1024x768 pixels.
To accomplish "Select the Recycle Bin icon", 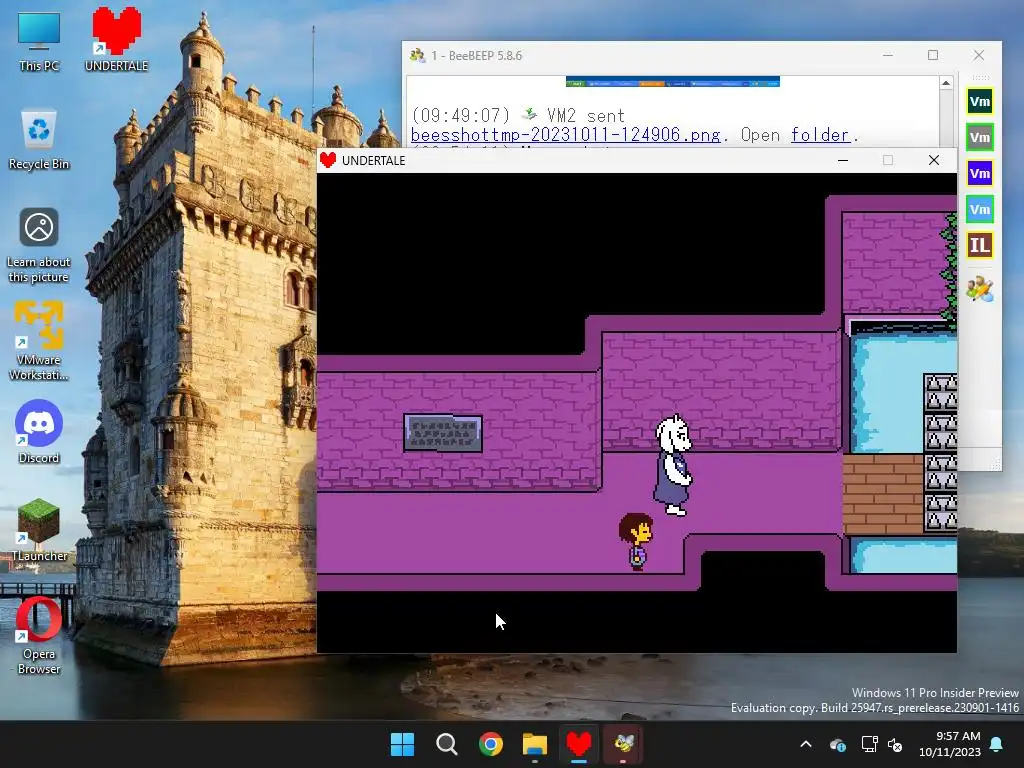I will pos(39,140).
